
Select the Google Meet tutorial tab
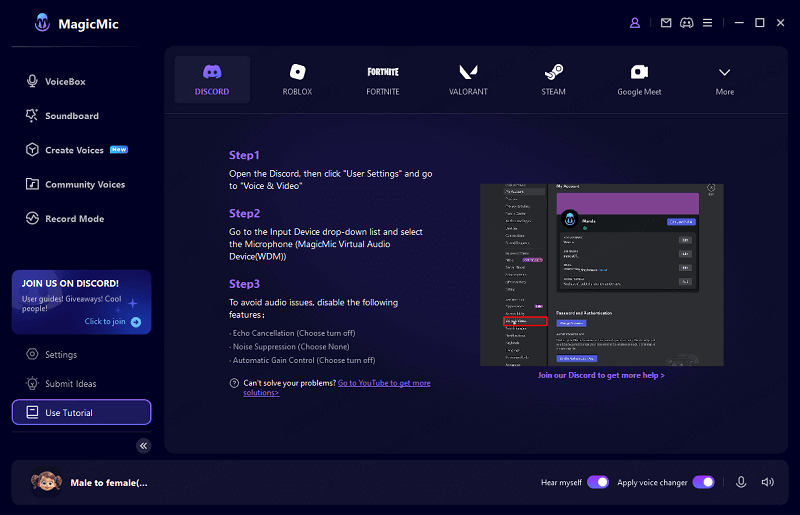pos(639,80)
